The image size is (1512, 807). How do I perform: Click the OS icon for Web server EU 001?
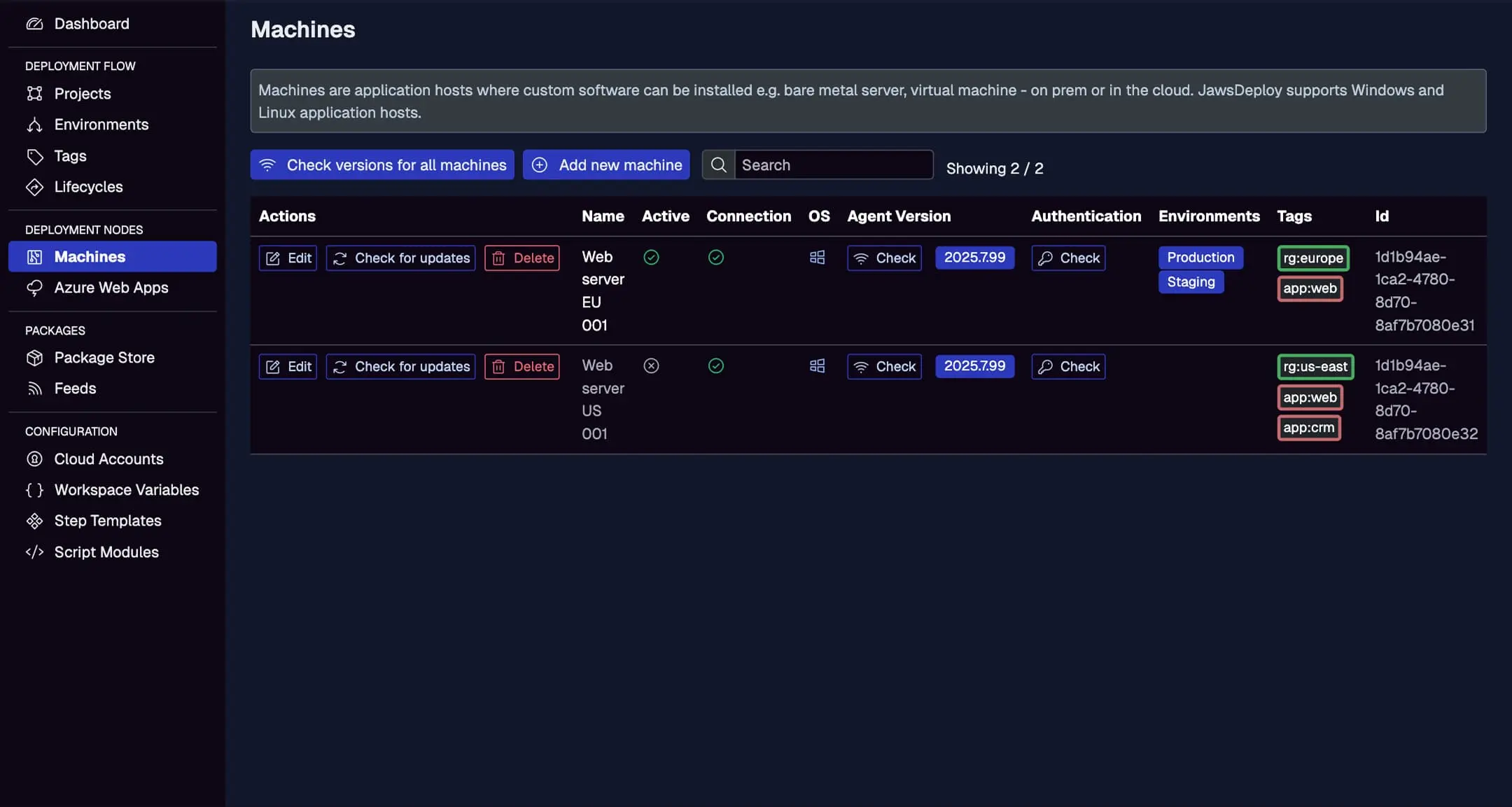pos(816,258)
